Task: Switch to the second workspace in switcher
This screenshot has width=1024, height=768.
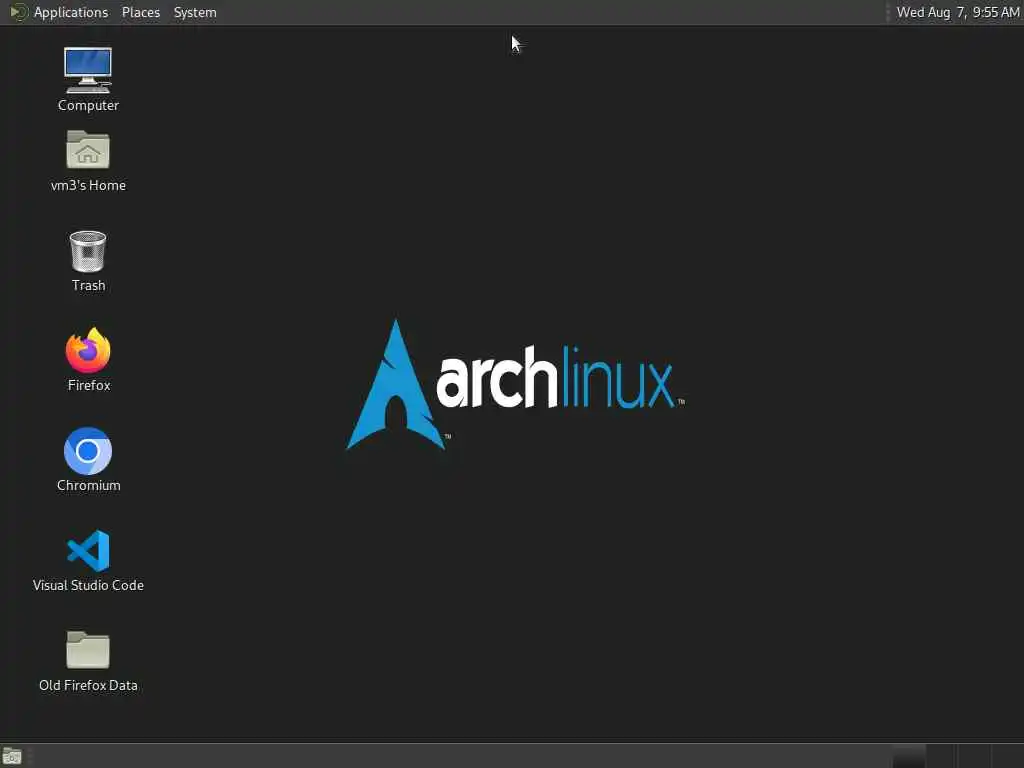Action: pos(942,756)
